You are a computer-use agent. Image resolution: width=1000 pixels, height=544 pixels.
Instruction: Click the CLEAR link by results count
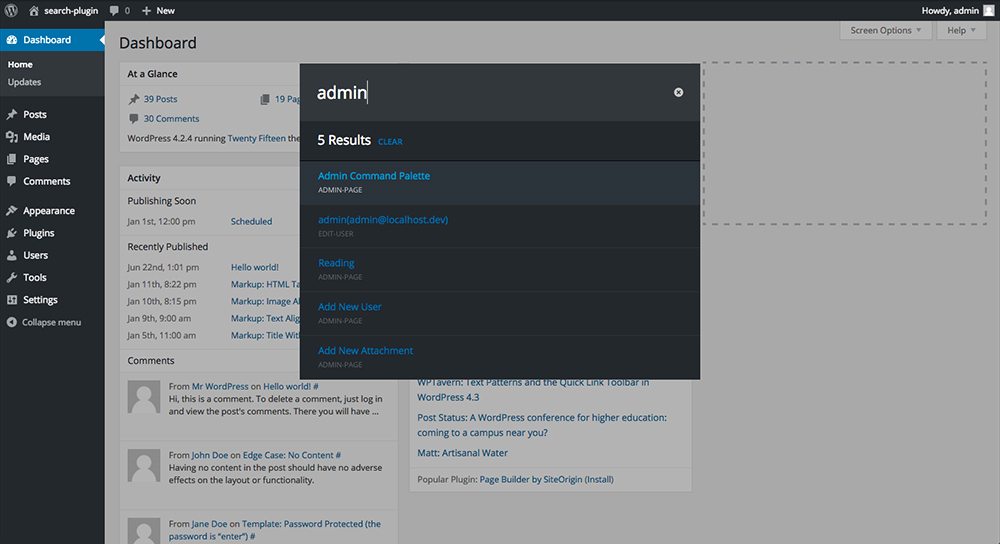point(390,142)
